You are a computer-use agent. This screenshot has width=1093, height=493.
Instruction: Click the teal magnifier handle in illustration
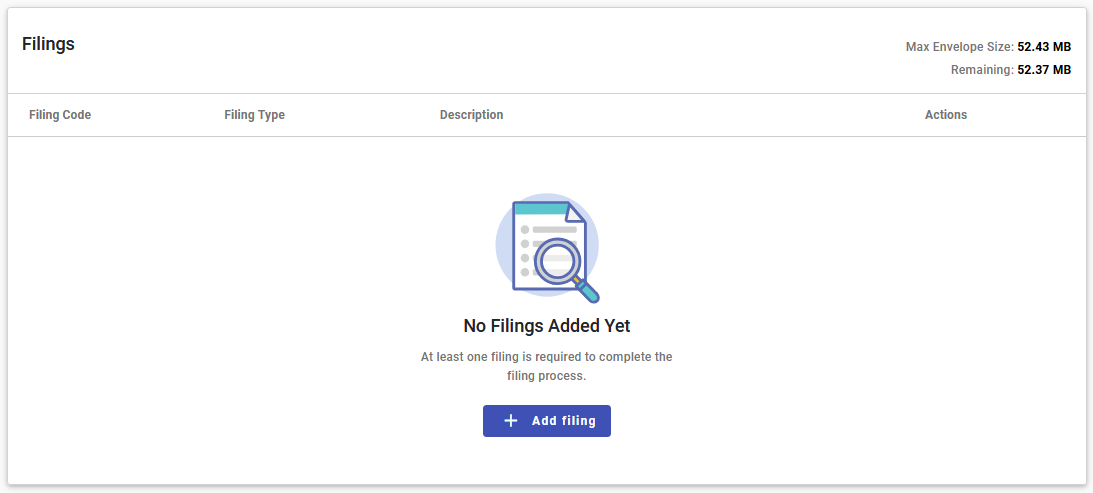click(588, 292)
